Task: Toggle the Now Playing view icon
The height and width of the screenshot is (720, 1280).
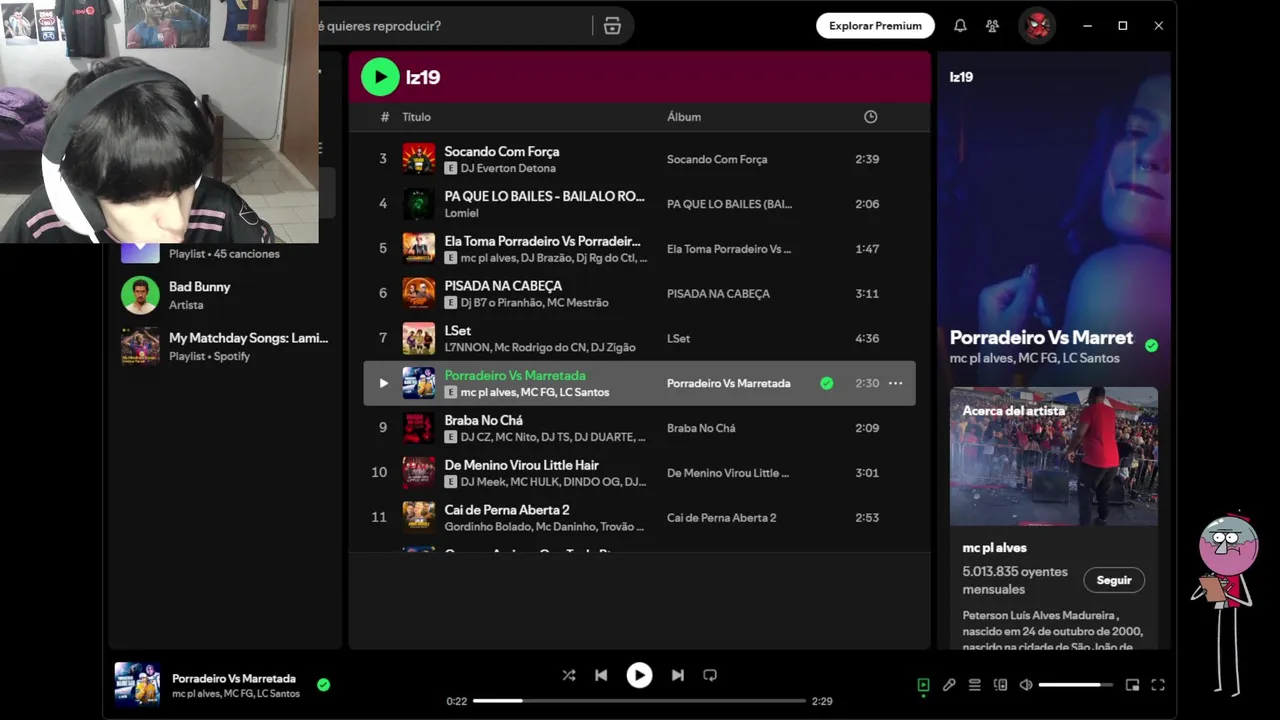Action: [x=923, y=685]
